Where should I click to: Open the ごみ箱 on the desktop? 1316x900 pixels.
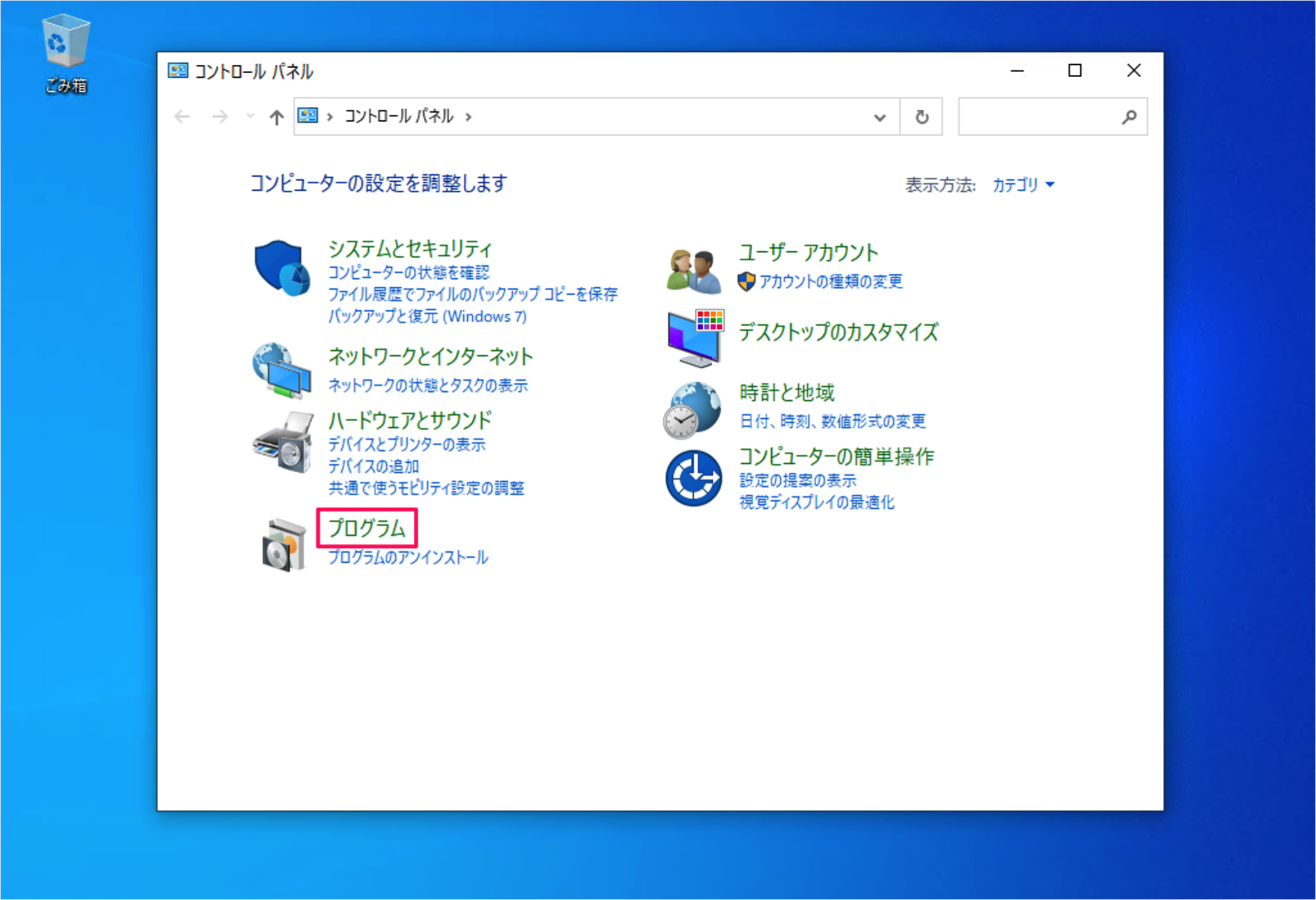click(x=64, y=42)
